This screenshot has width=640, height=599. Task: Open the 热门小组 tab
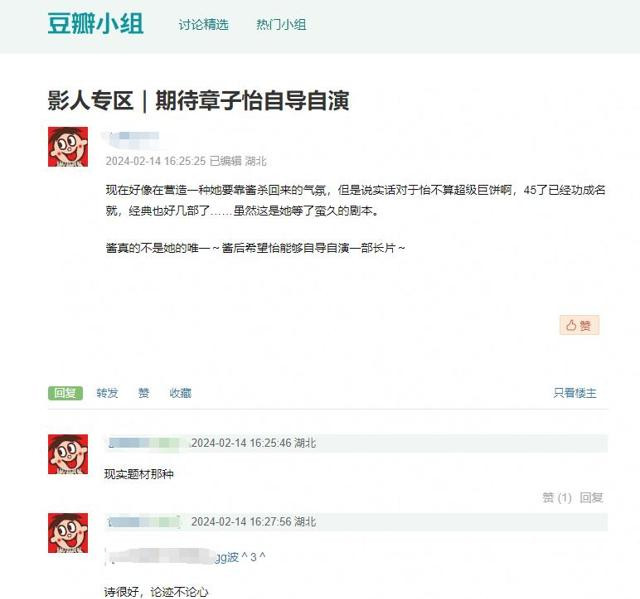281,25
